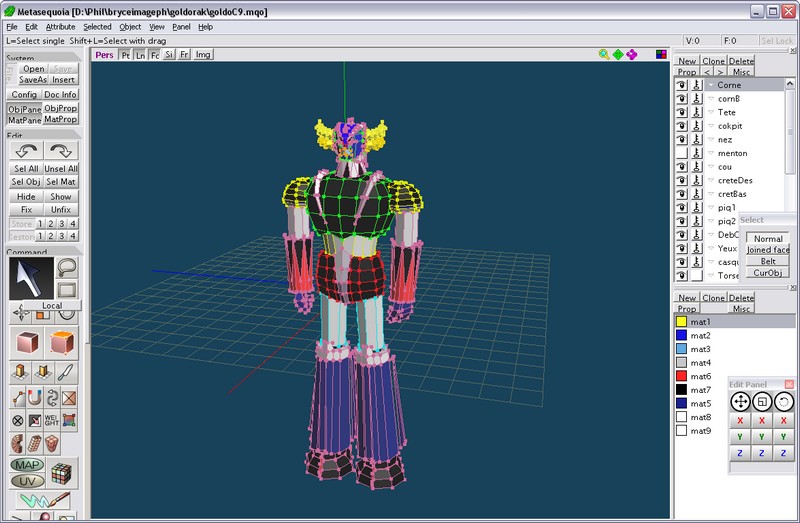Click the Unfix button
The image size is (800, 523).
61,210
